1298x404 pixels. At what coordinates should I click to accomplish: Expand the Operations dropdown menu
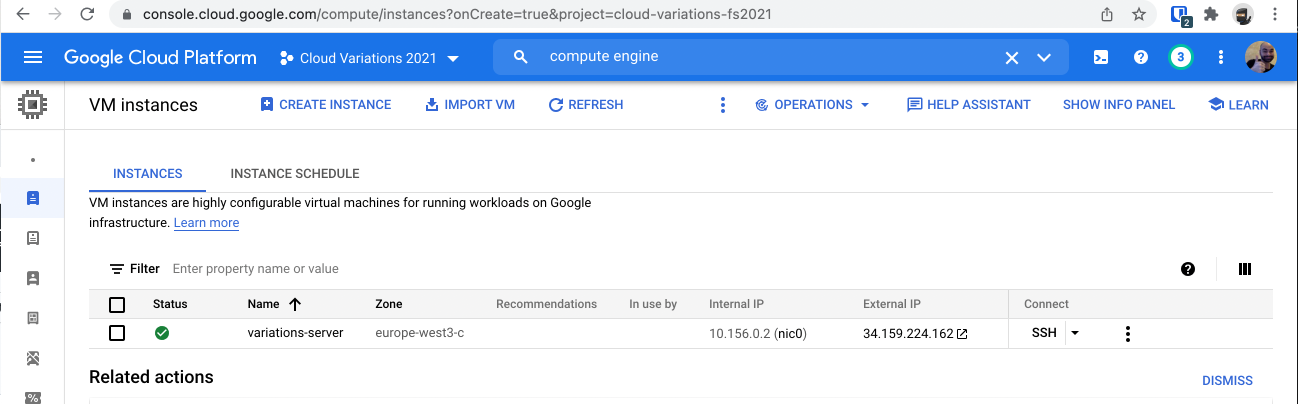click(x=812, y=105)
